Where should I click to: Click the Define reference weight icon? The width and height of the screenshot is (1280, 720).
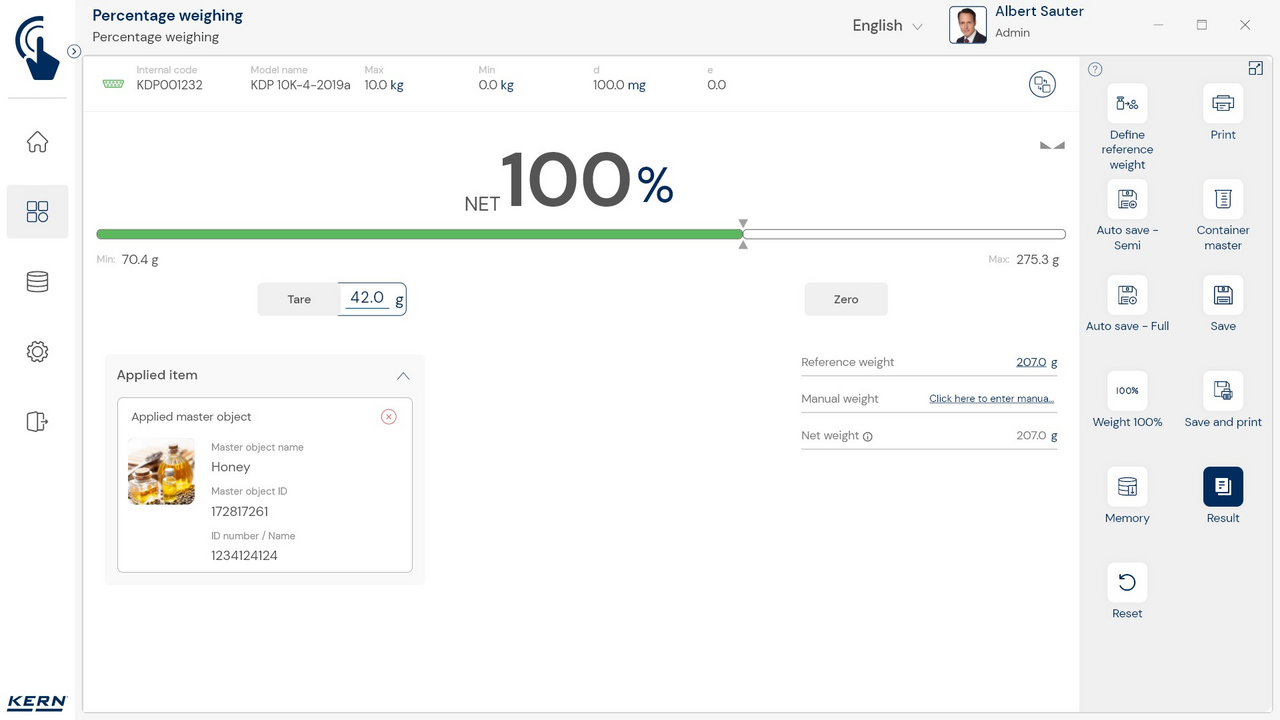point(1127,104)
